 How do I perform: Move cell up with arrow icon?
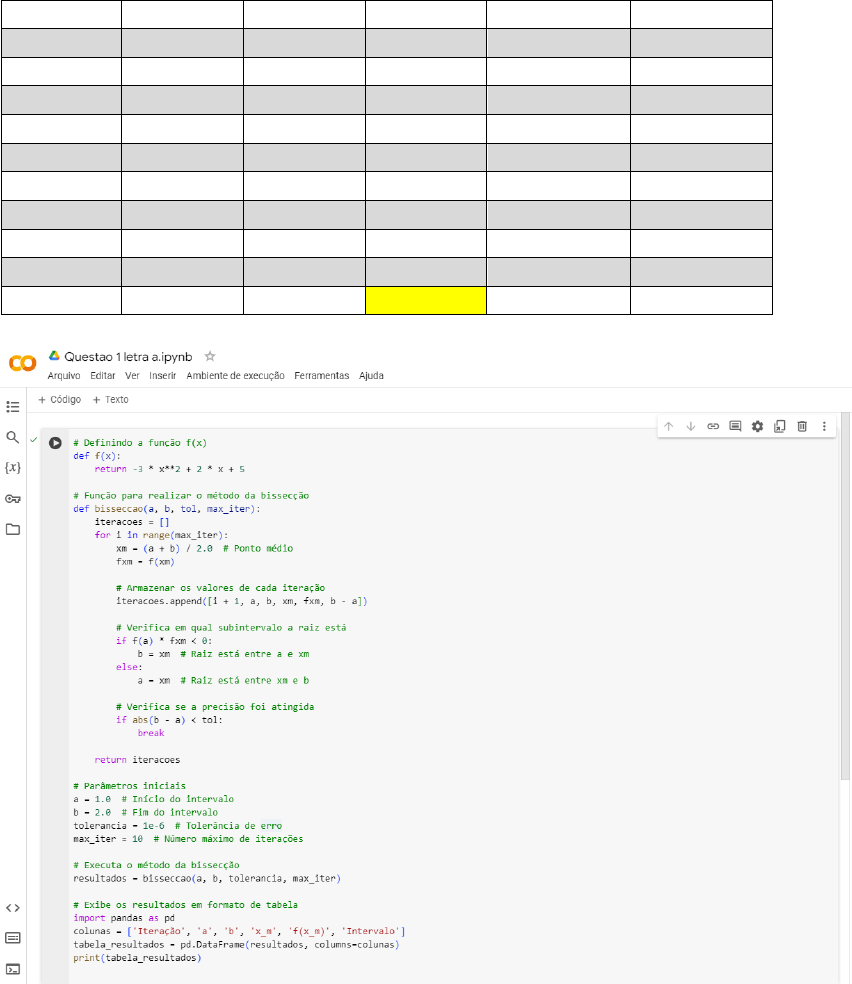[669, 426]
